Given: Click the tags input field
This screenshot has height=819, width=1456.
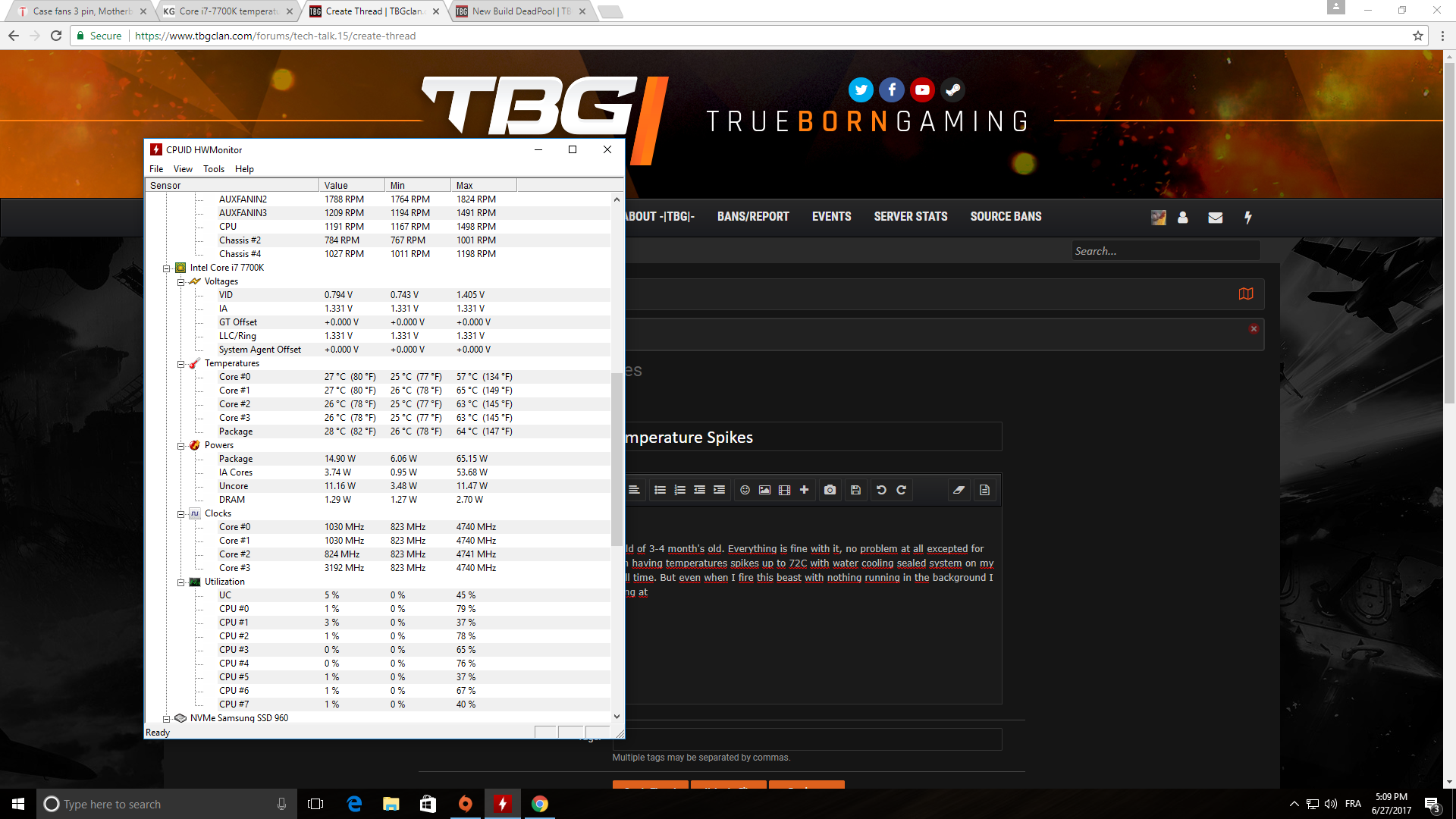Looking at the screenshot, I should pyautogui.click(x=807, y=739).
